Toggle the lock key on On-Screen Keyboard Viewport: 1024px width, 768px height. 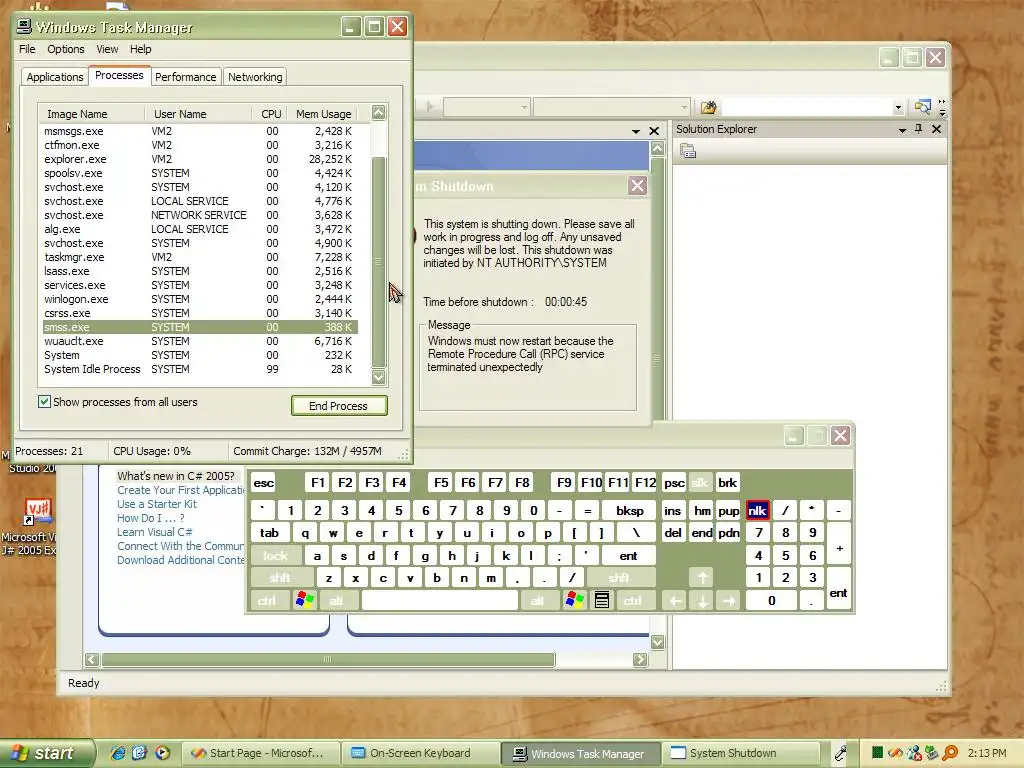(276, 556)
